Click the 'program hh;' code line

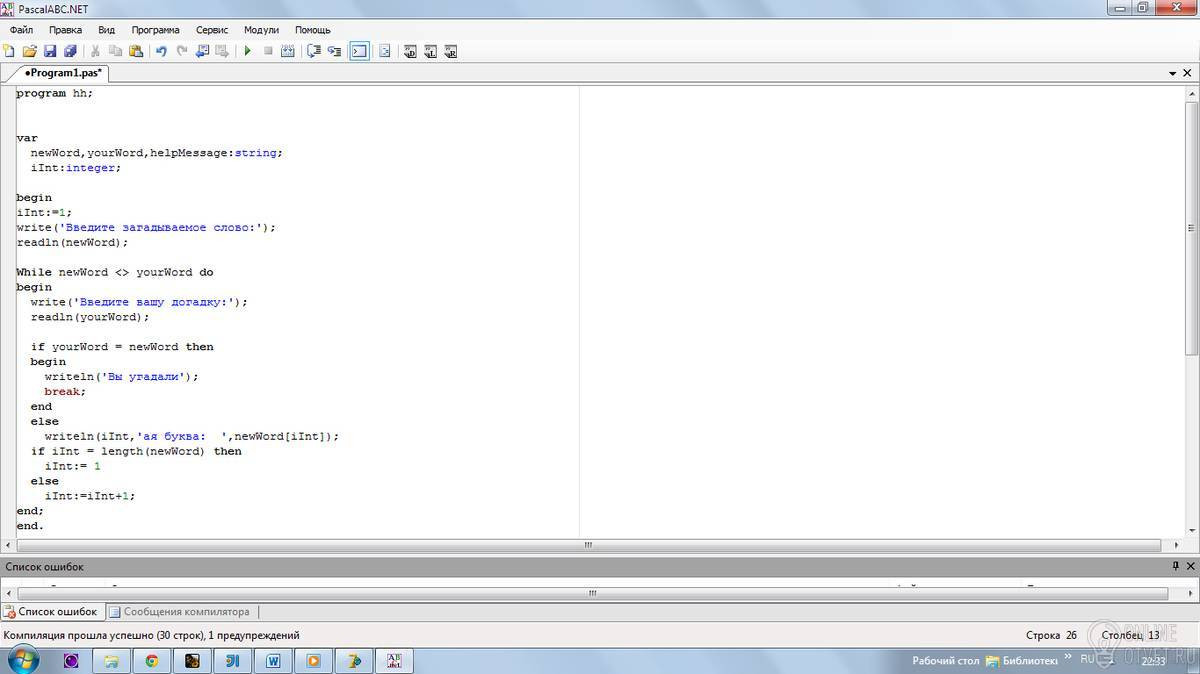tap(54, 93)
